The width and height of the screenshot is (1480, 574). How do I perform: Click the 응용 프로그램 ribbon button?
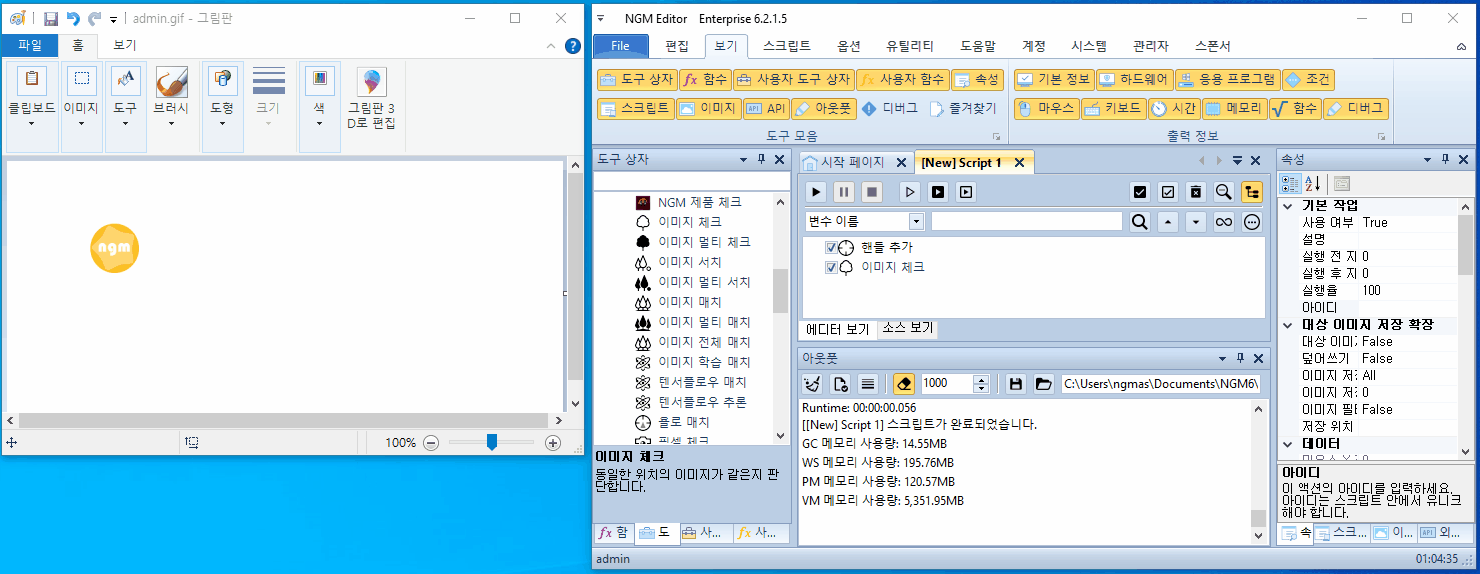[1227, 80]
